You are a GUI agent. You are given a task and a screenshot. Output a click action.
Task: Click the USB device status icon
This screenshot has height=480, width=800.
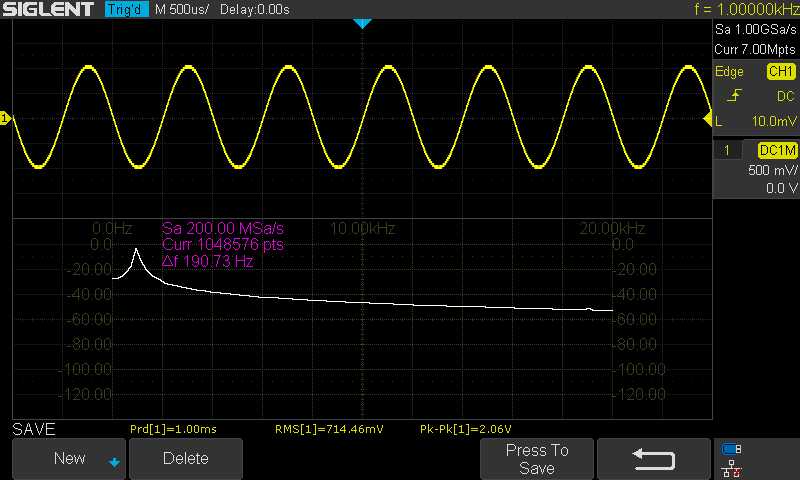point(732,448)
